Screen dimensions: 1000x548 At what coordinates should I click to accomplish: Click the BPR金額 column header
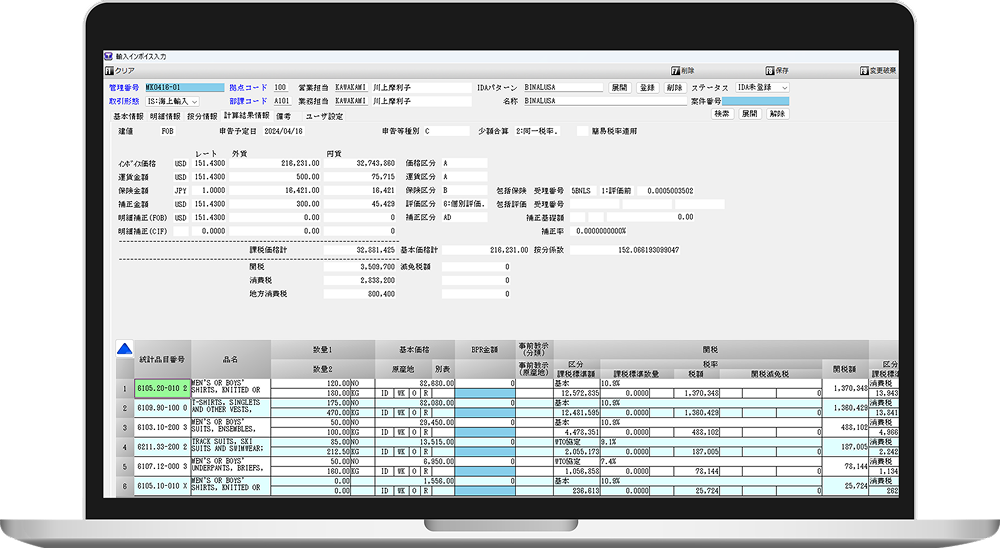pyautogui.click(x=485, y=350)
